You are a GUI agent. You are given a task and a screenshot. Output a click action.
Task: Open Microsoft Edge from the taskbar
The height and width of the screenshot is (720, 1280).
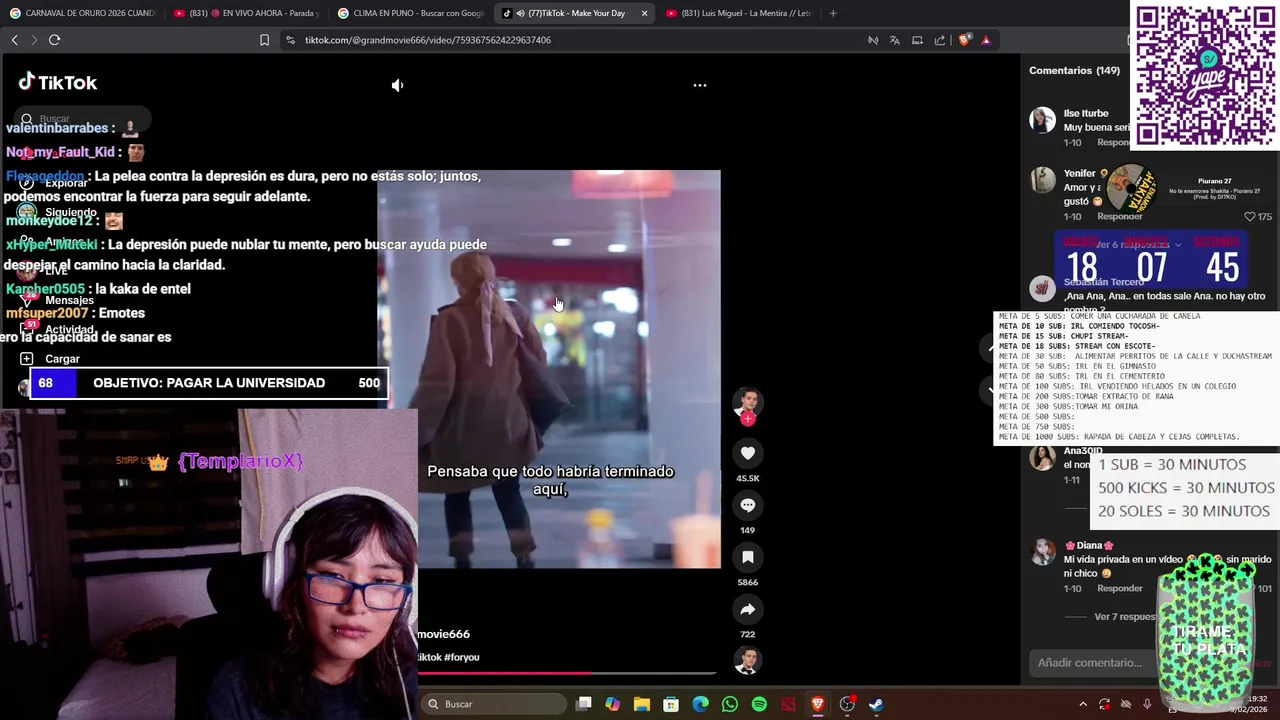[x=700, y=704]
